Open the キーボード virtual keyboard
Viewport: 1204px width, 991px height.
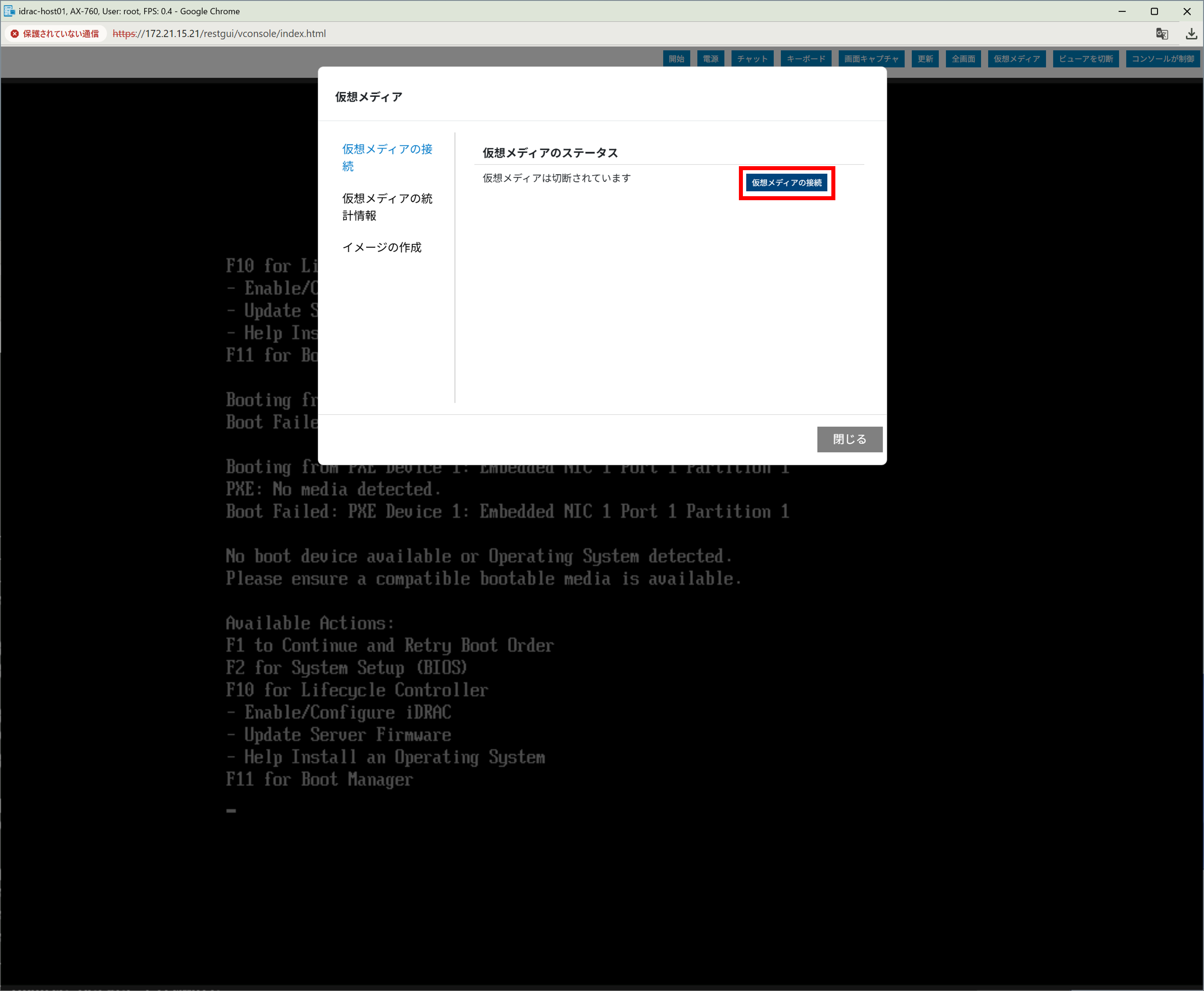(x=806, y=59)
